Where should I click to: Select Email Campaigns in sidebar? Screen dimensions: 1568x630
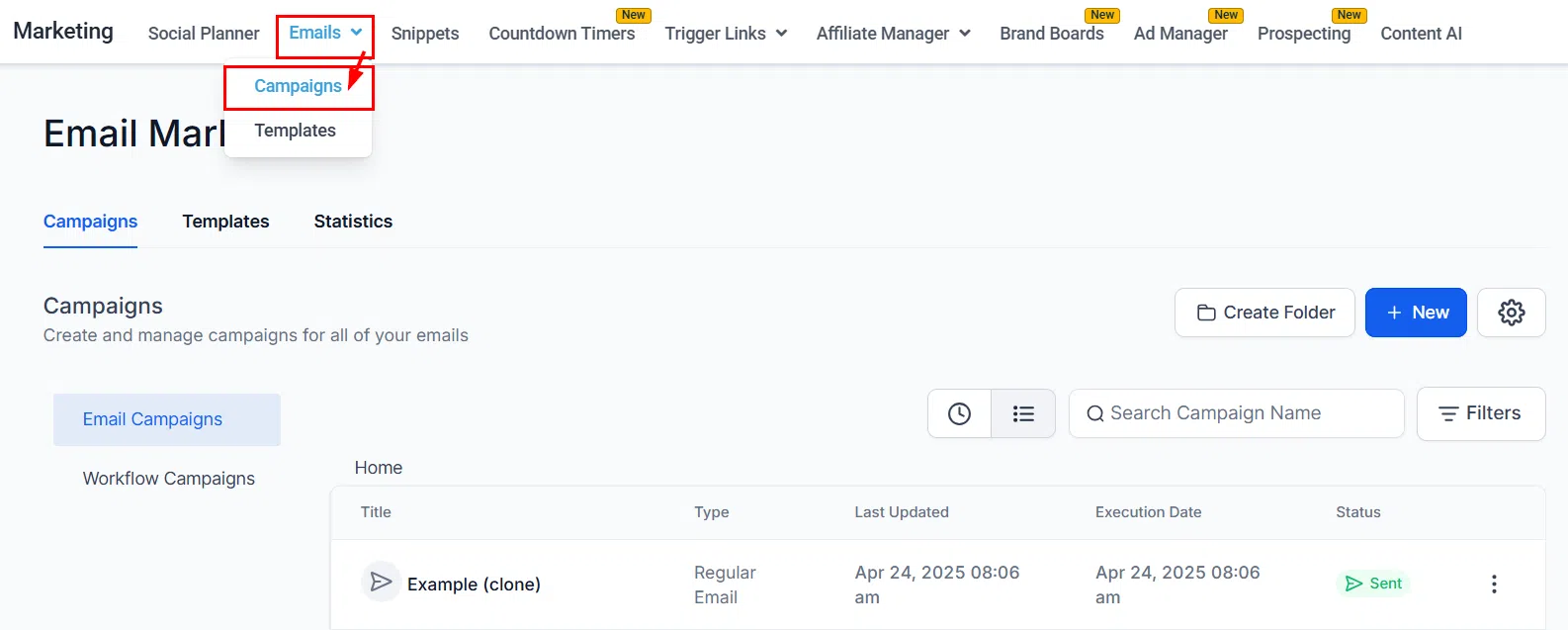[167, 419]
